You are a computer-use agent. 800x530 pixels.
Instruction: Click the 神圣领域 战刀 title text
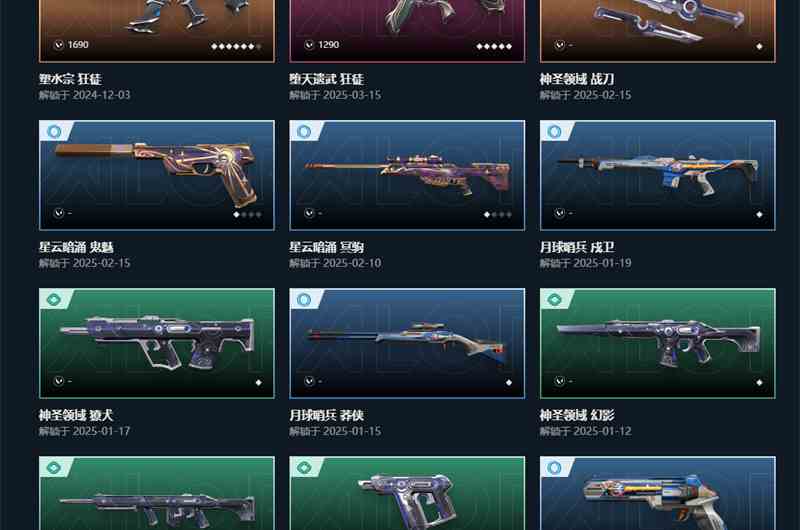click(577, 79)
